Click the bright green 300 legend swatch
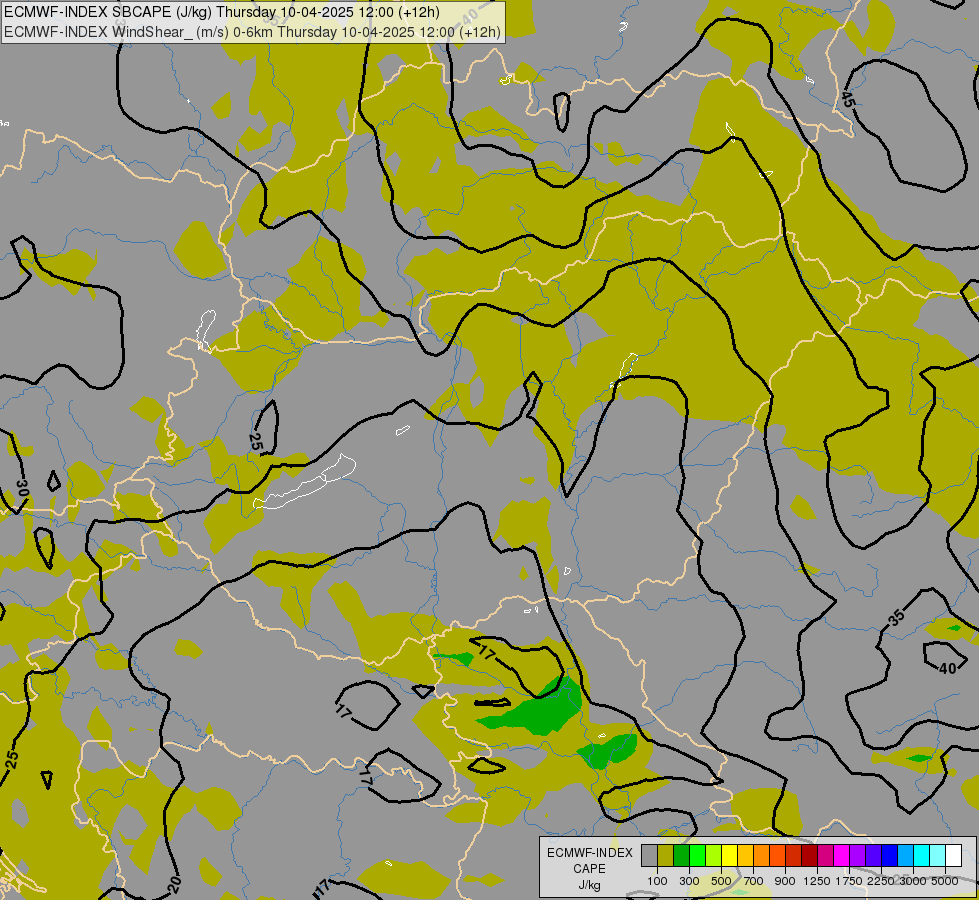979x900 pixels. (x=697, y=856)
